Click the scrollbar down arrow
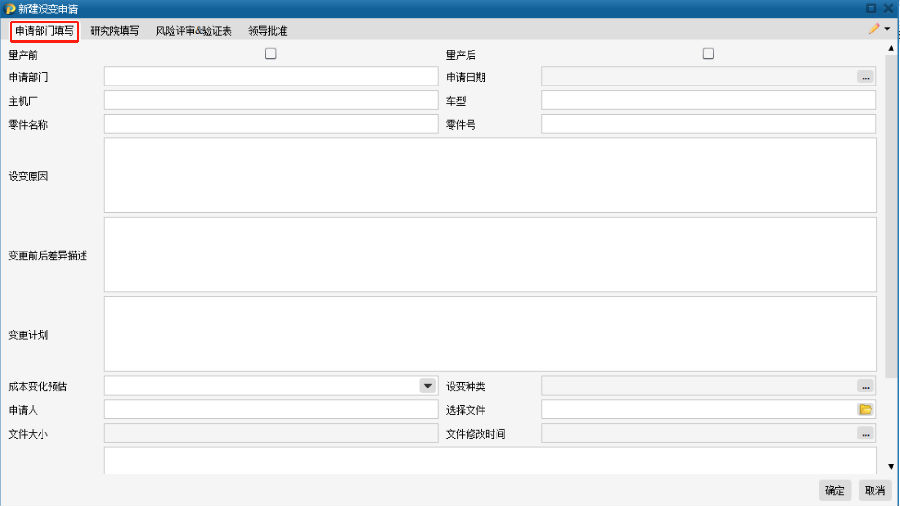Screen dimensions: 900x506 tap(891, 466)
